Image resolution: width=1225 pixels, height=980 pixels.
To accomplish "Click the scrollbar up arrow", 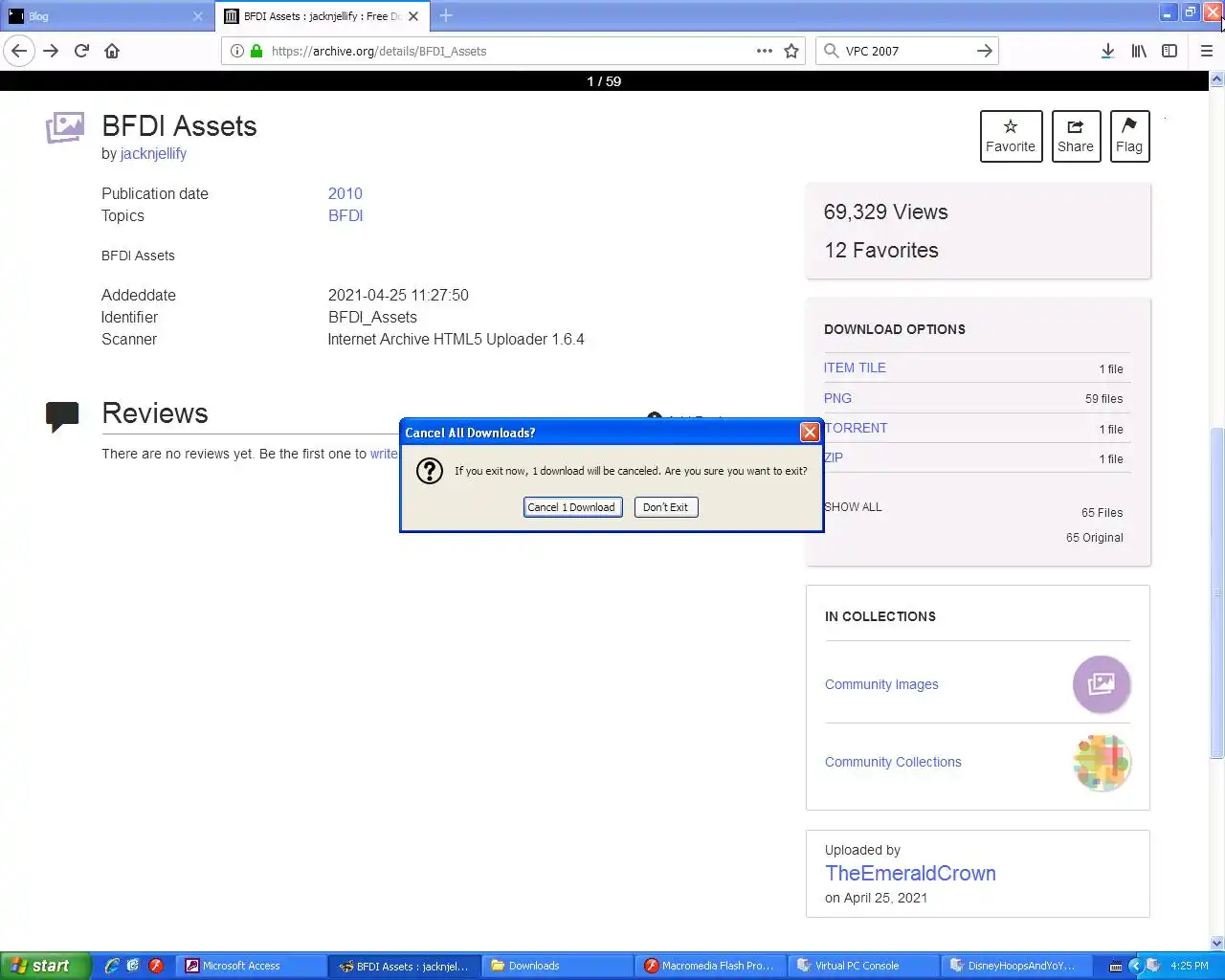I will click(x=1217, y=81).
